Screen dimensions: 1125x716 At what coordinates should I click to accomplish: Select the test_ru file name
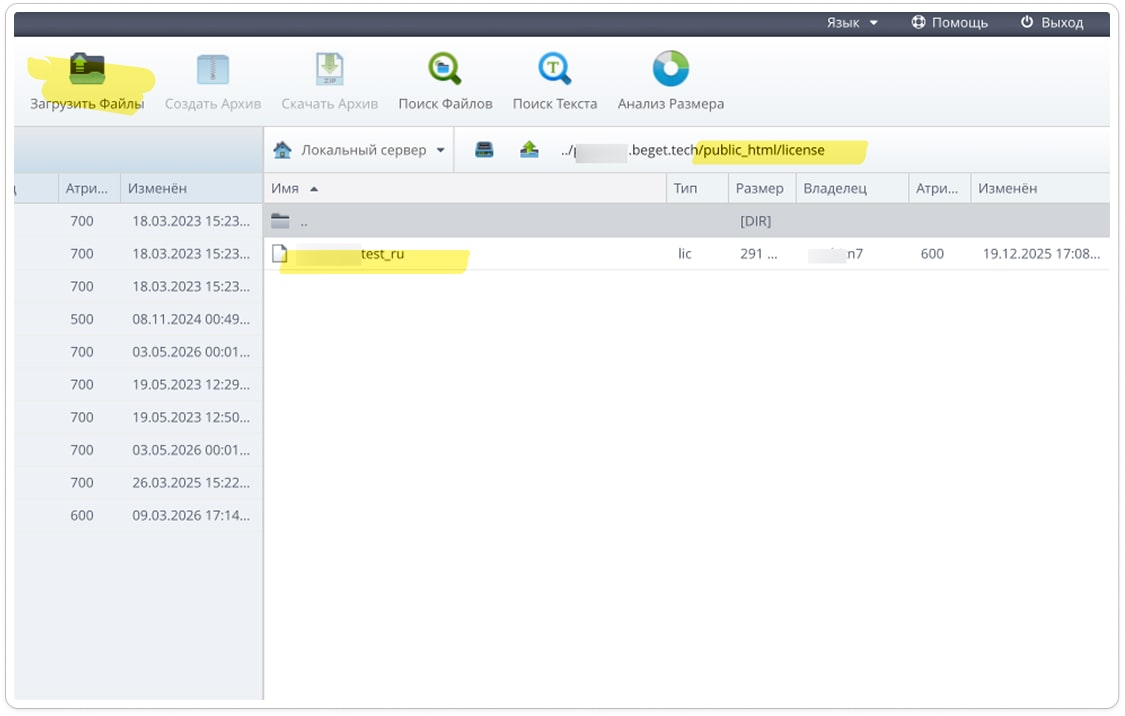click(382, 254)
